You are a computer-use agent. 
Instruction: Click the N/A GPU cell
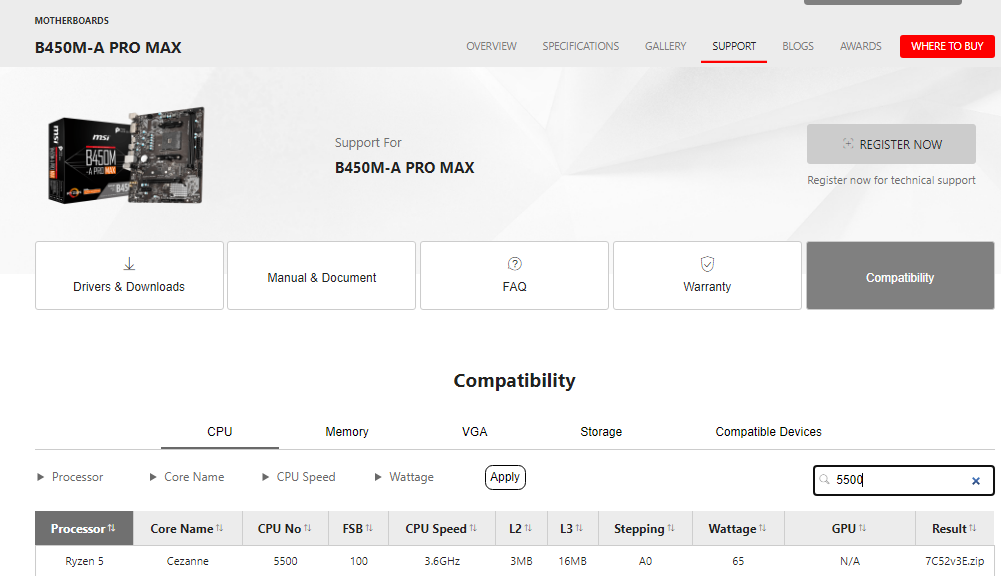(x=850, y=561)
